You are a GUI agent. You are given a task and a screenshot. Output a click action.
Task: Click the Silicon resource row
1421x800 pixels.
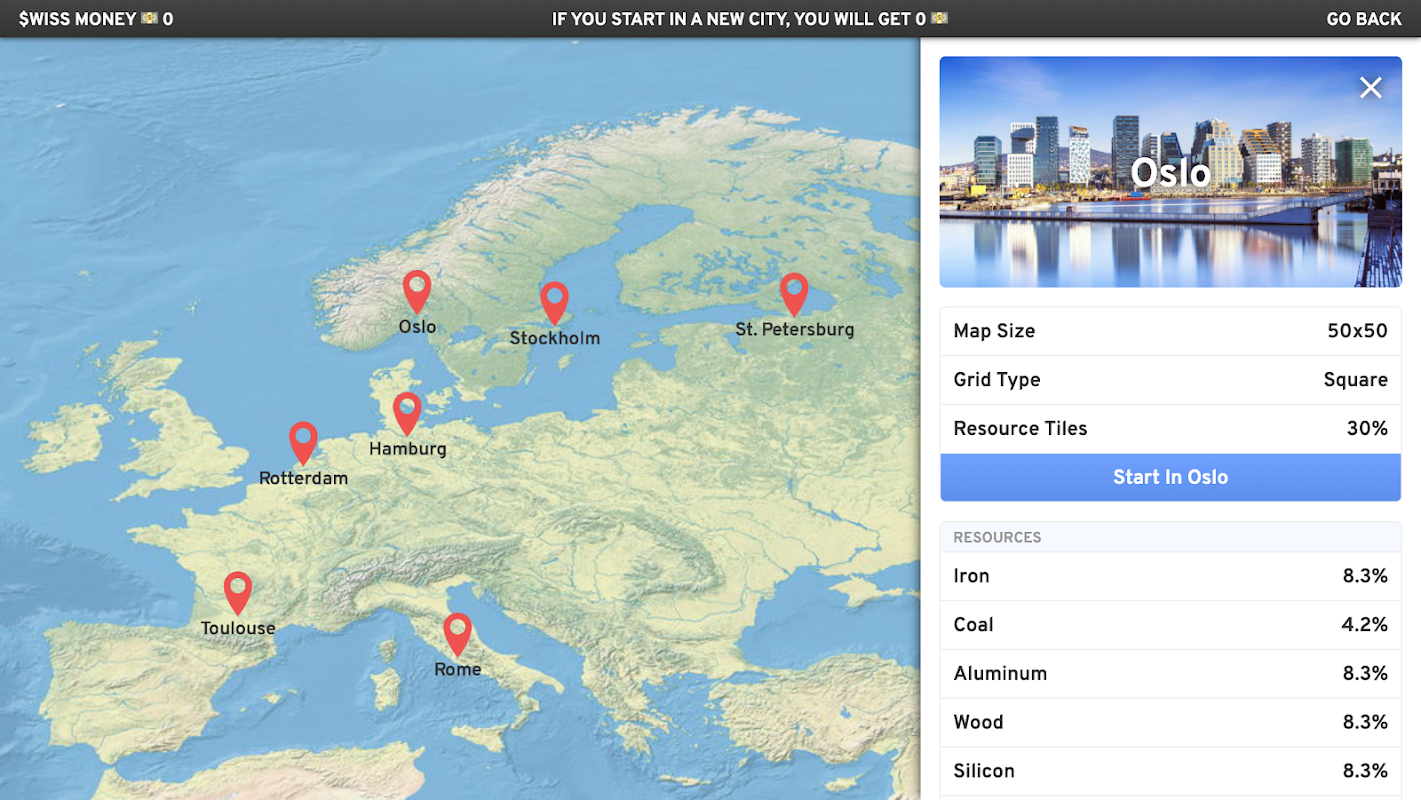tap(1170, 771)
